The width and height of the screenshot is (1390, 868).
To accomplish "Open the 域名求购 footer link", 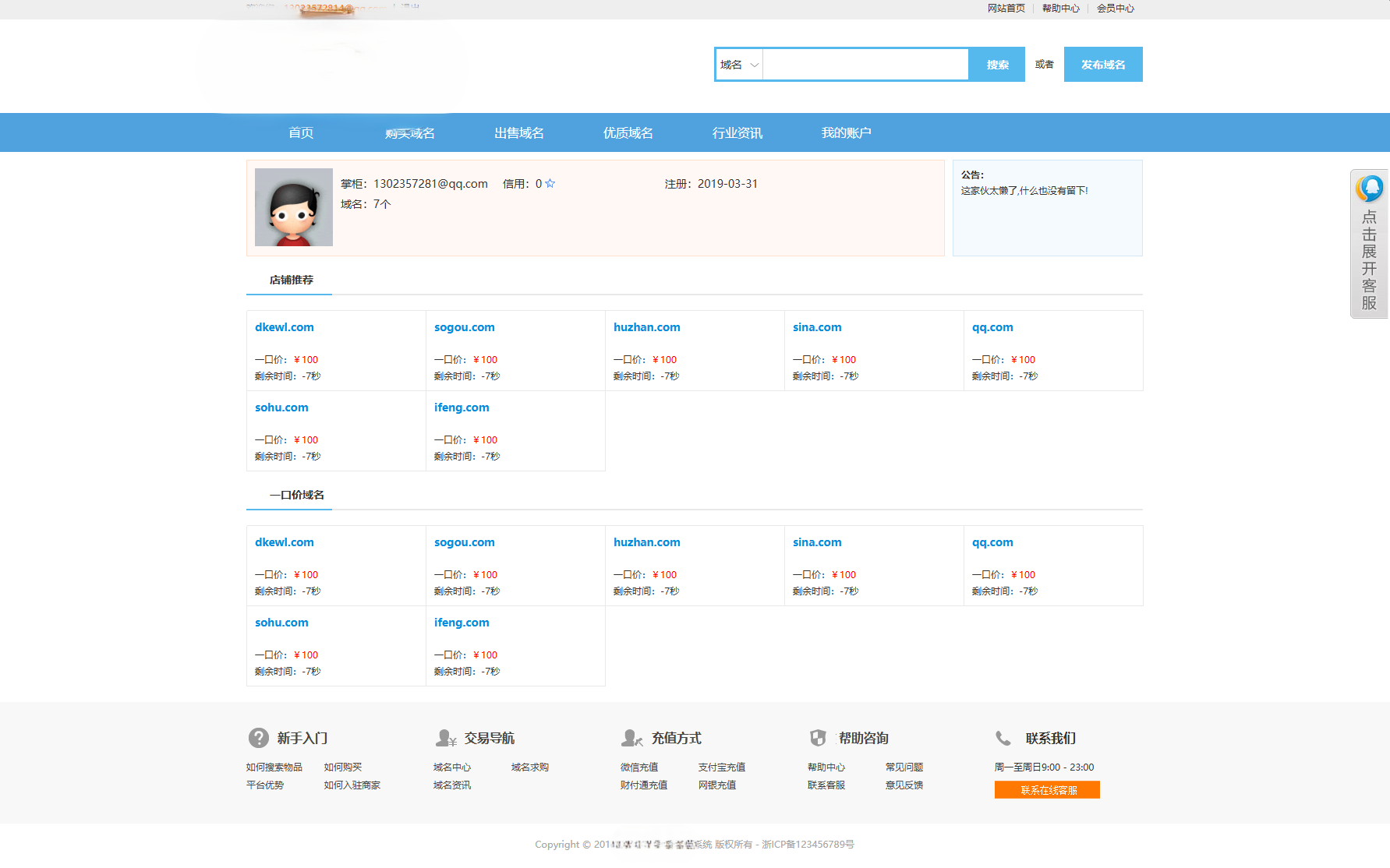I will click(530, 767).
